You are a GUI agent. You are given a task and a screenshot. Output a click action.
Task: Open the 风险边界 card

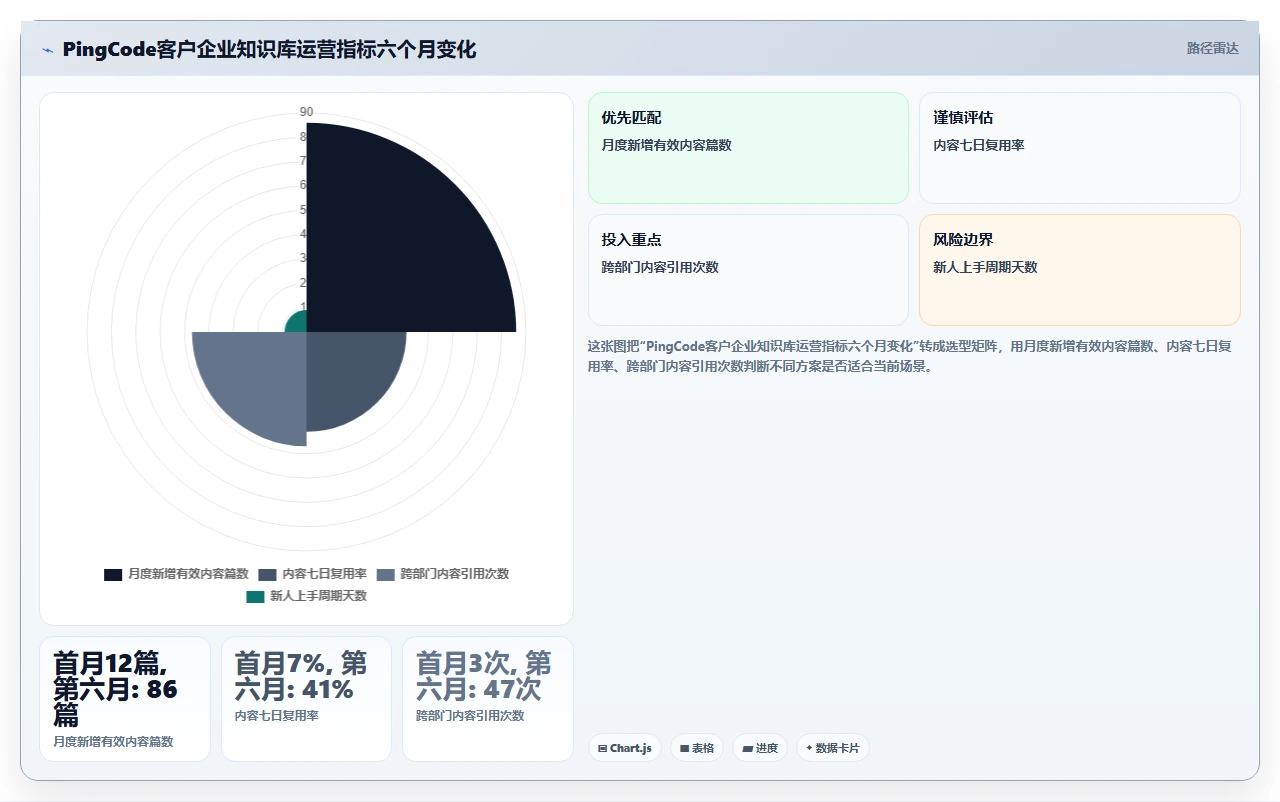[x=1080, y=270]
